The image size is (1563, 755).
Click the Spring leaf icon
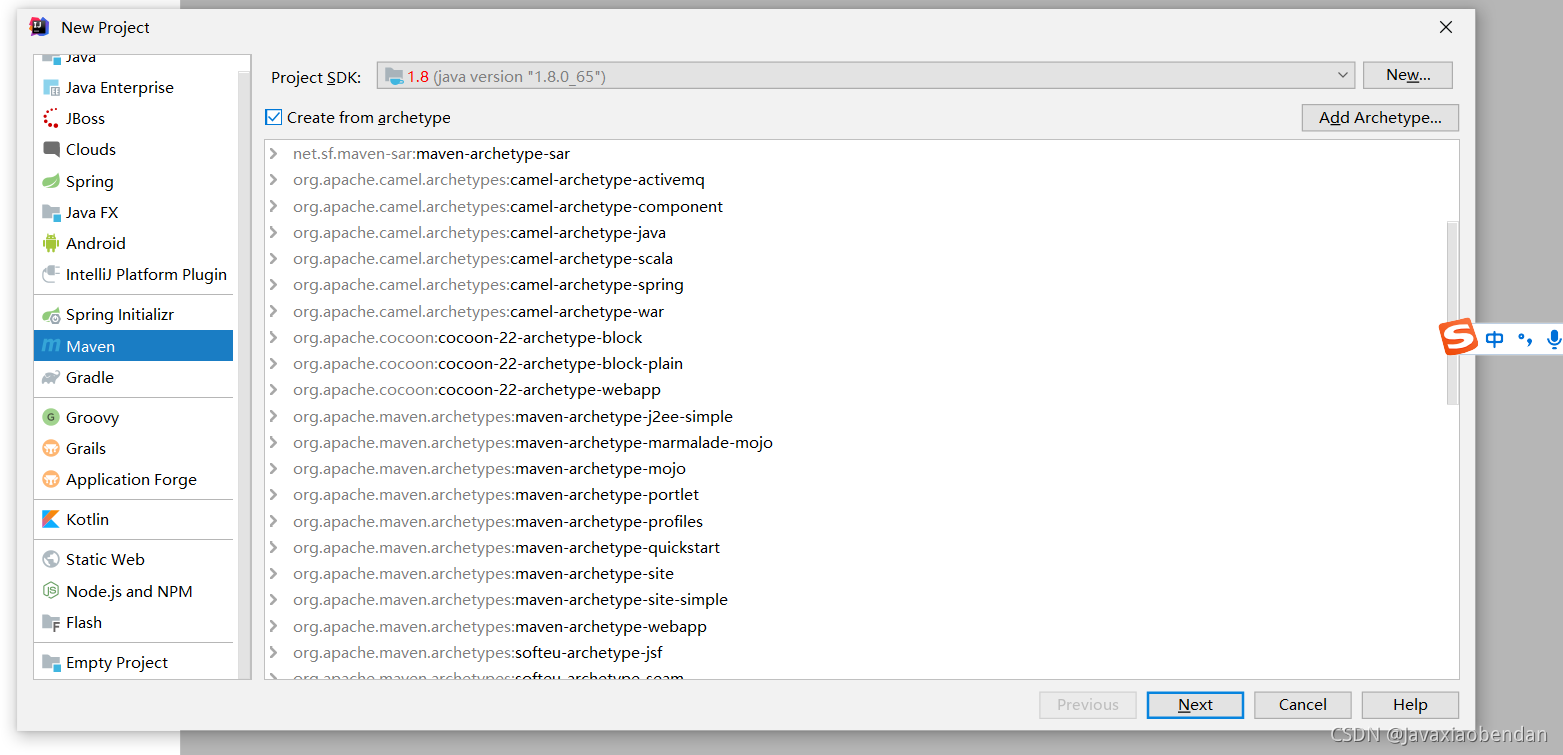[51, 182]
